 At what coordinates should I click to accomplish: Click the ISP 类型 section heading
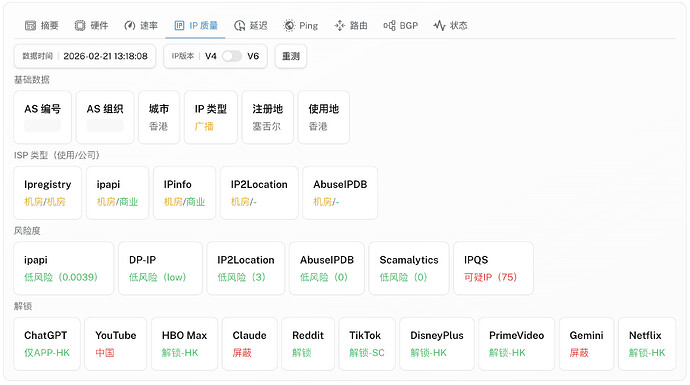57,155
